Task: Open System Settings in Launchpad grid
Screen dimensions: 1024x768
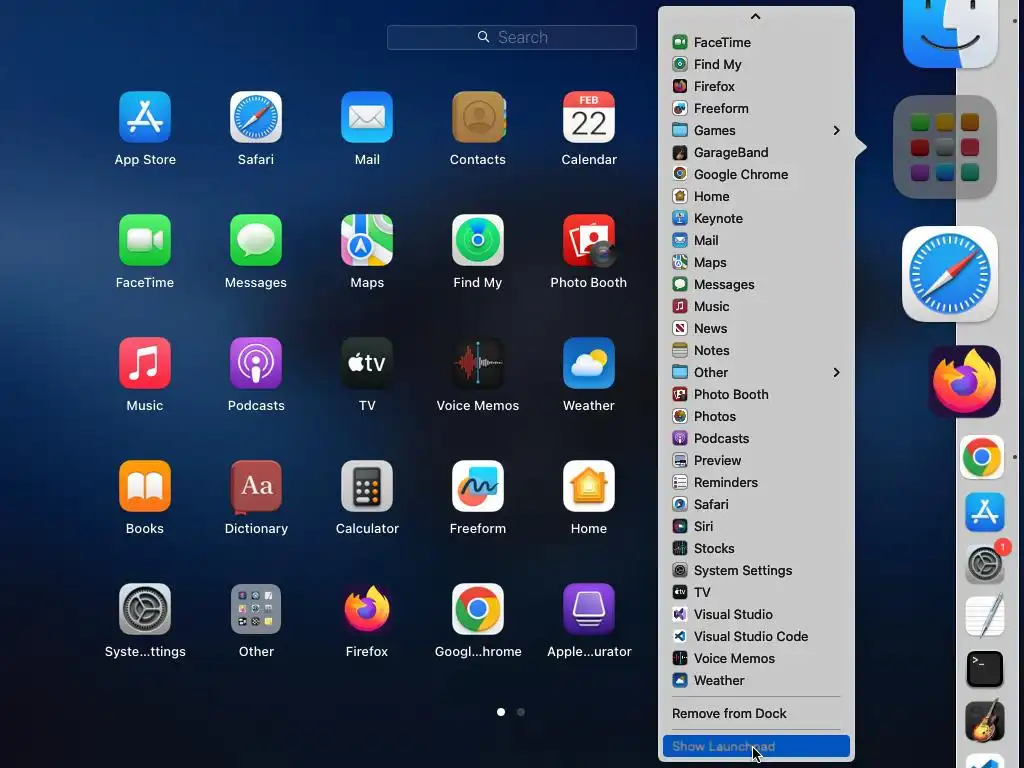Action: pos(145,609)
